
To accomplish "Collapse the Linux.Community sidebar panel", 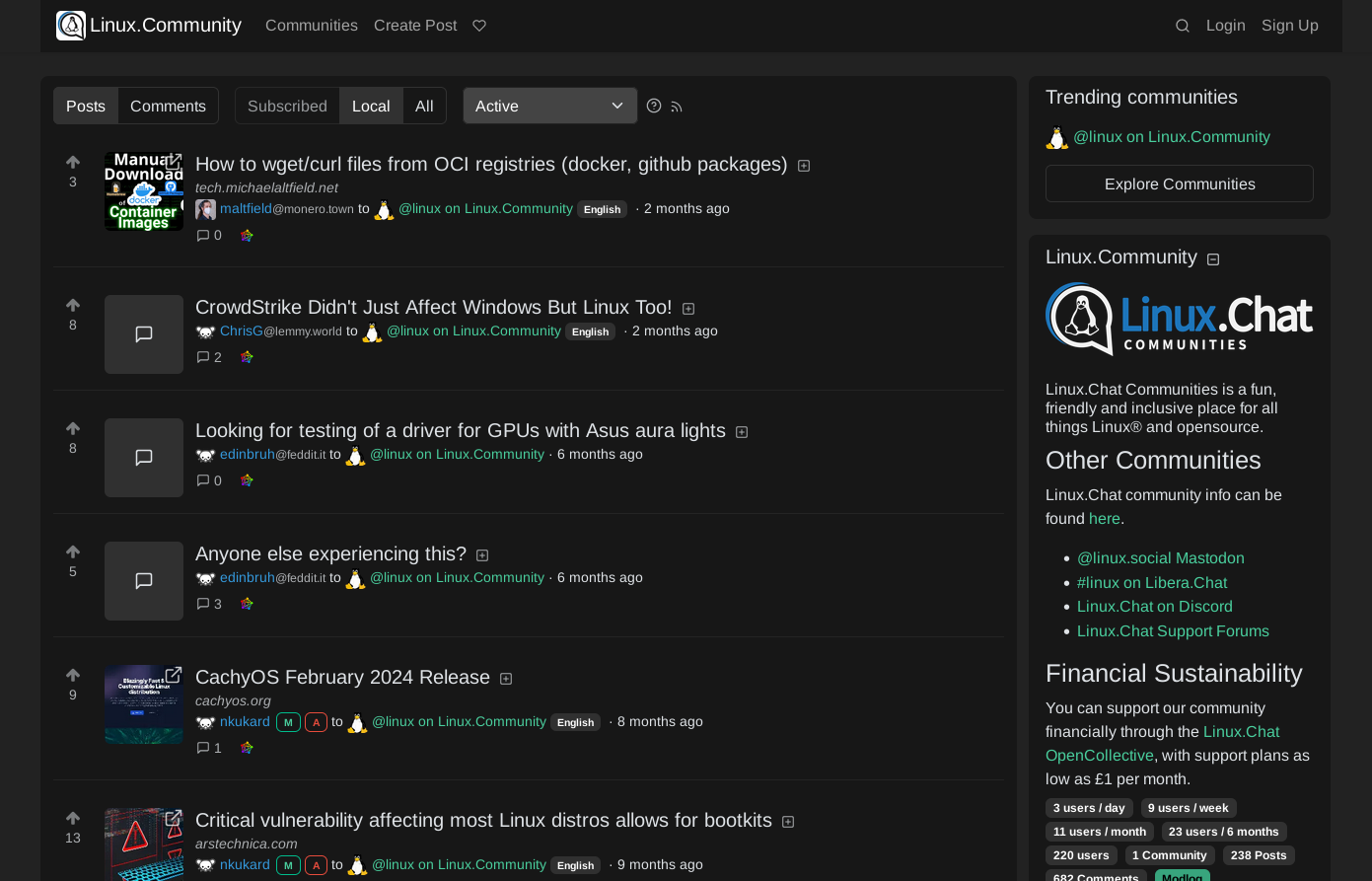I will point(1213,259).
